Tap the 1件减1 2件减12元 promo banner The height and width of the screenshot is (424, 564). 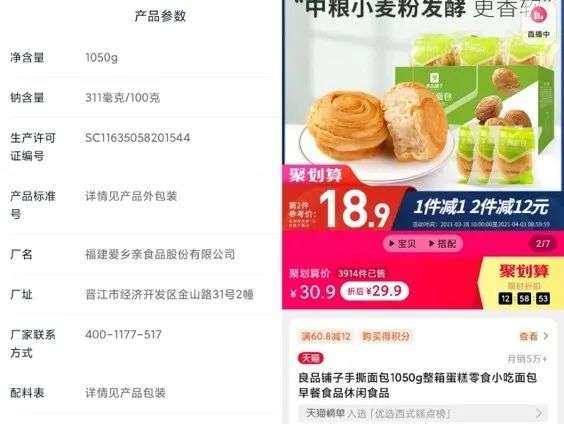click(x=481, y=209)
